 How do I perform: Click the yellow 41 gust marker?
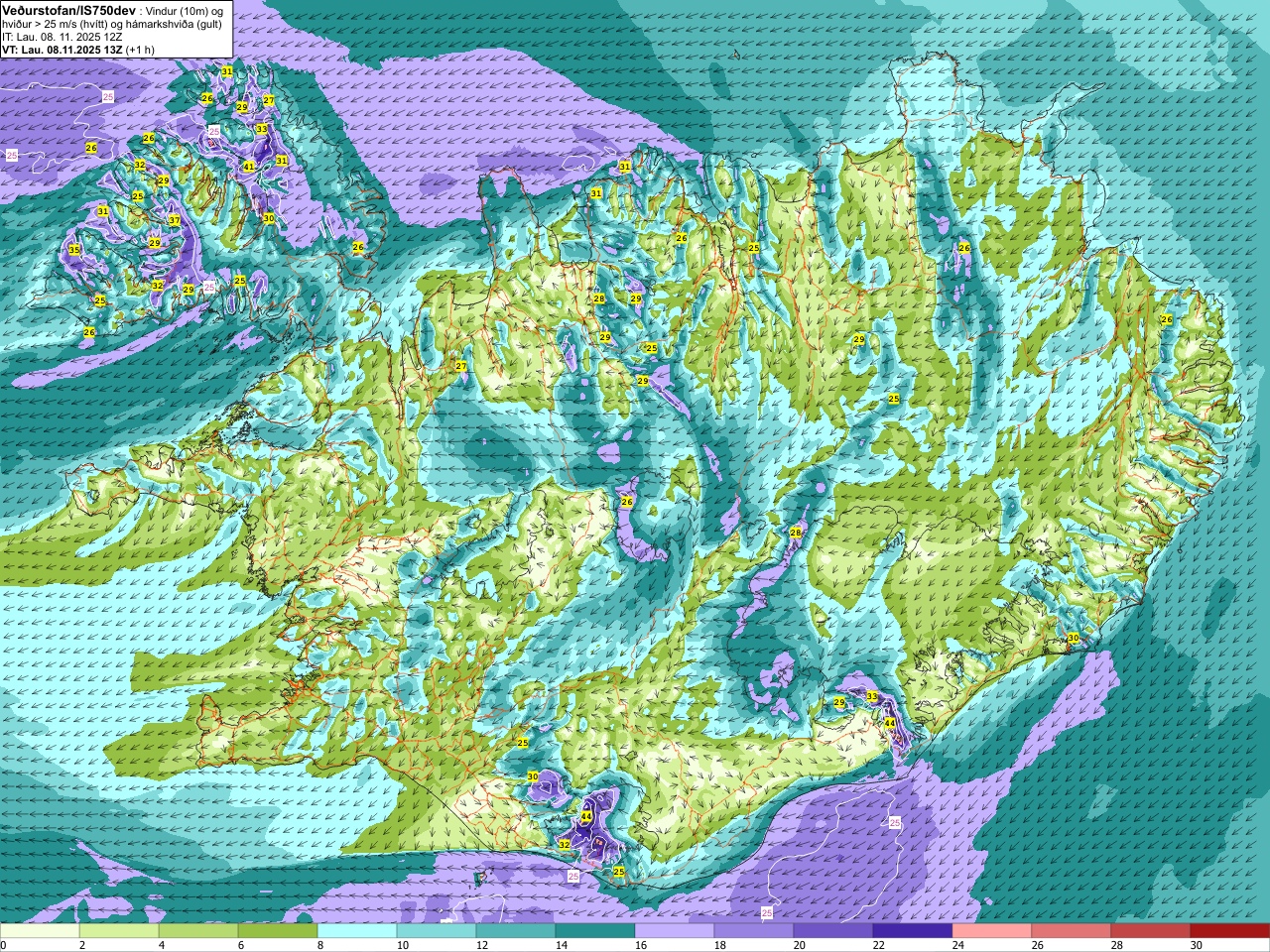point(249,167)
